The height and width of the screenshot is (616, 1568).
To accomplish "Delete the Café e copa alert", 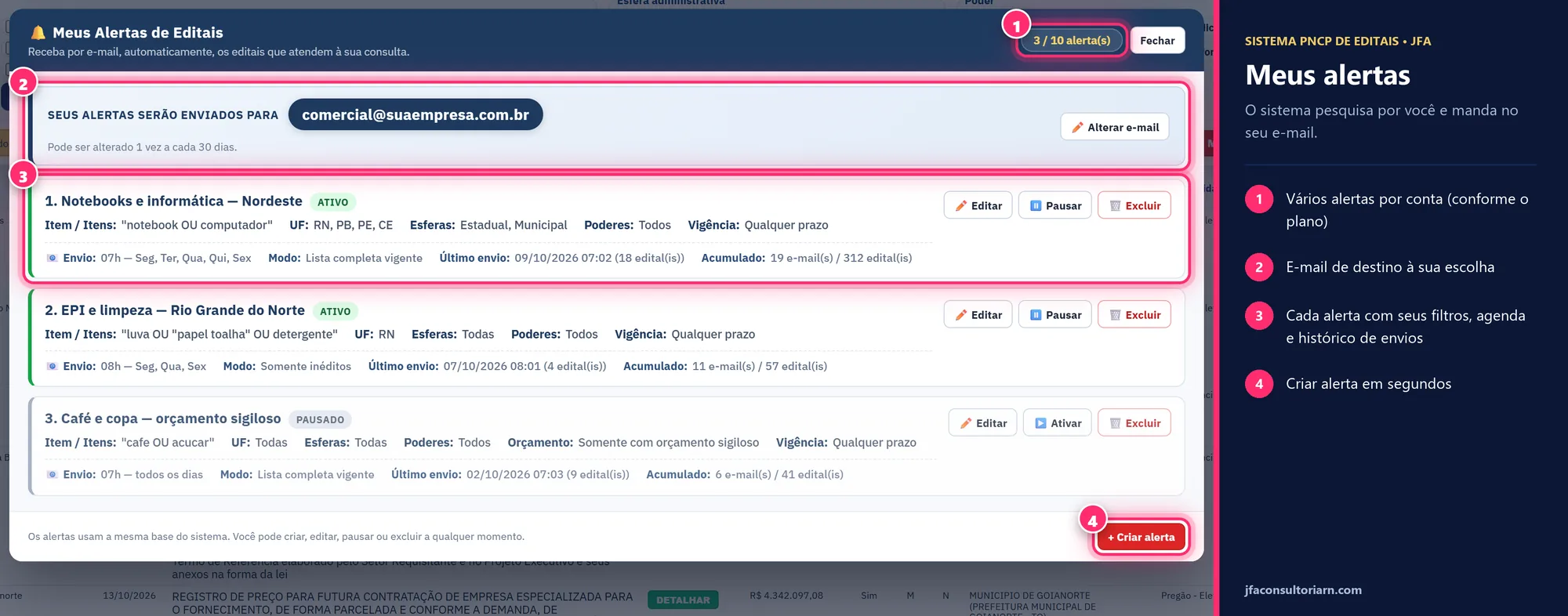I will (1134, 422).
